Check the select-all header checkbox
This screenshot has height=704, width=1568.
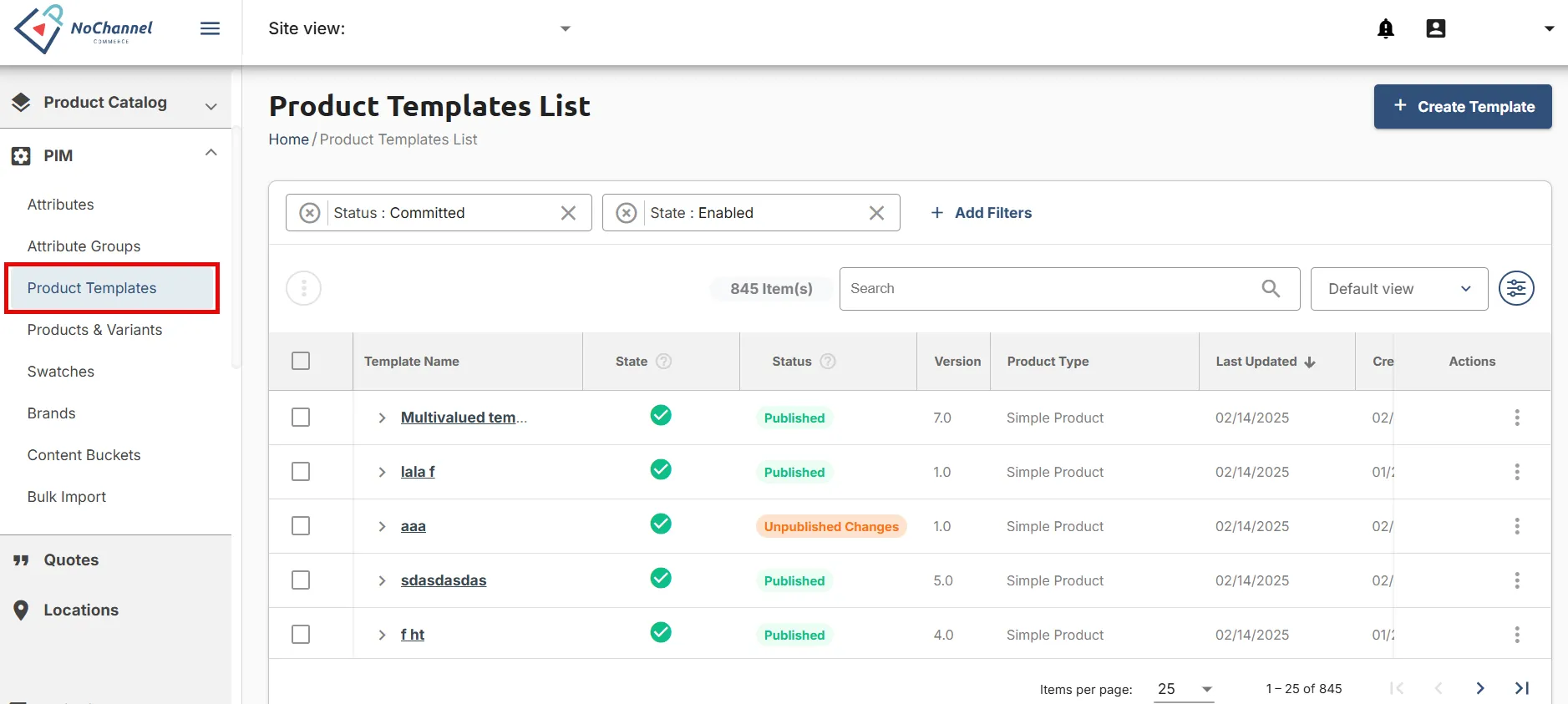coord(301,361)
